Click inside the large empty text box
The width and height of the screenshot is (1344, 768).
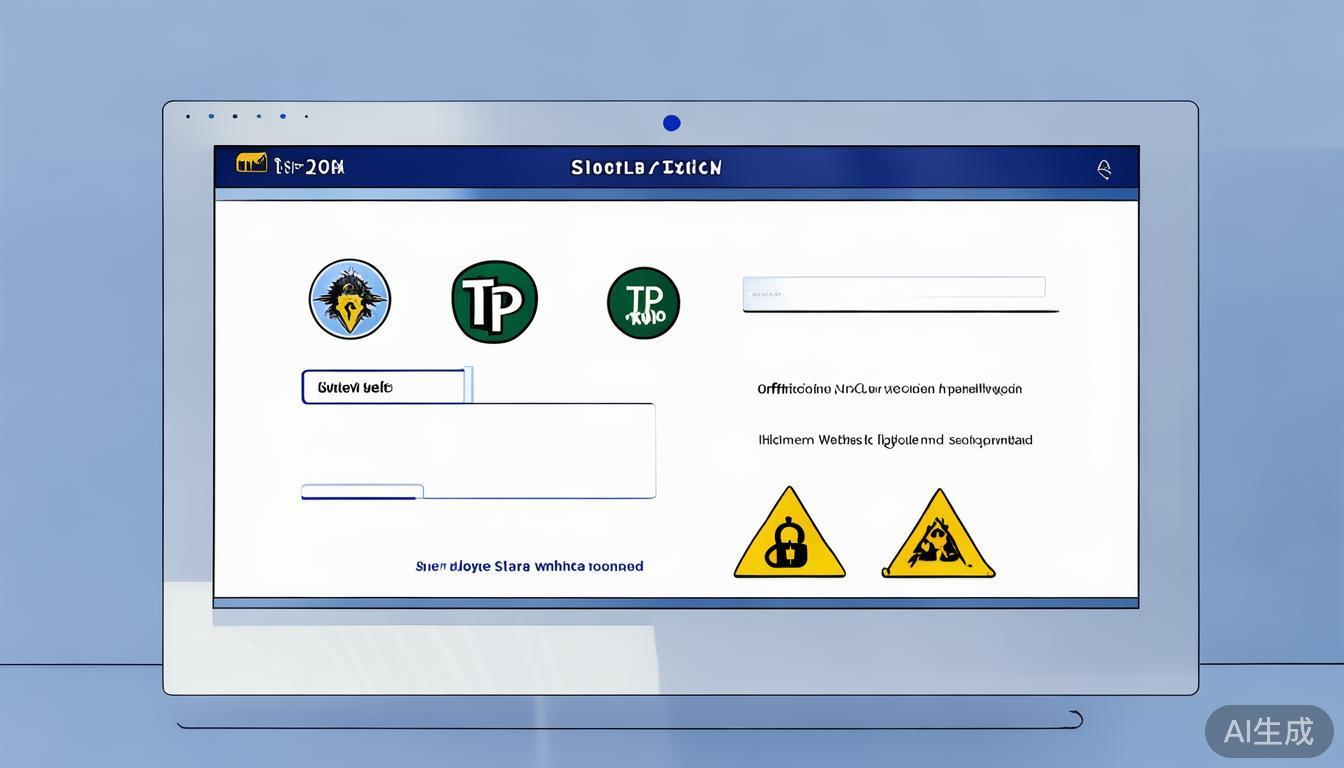click(479, 444)
